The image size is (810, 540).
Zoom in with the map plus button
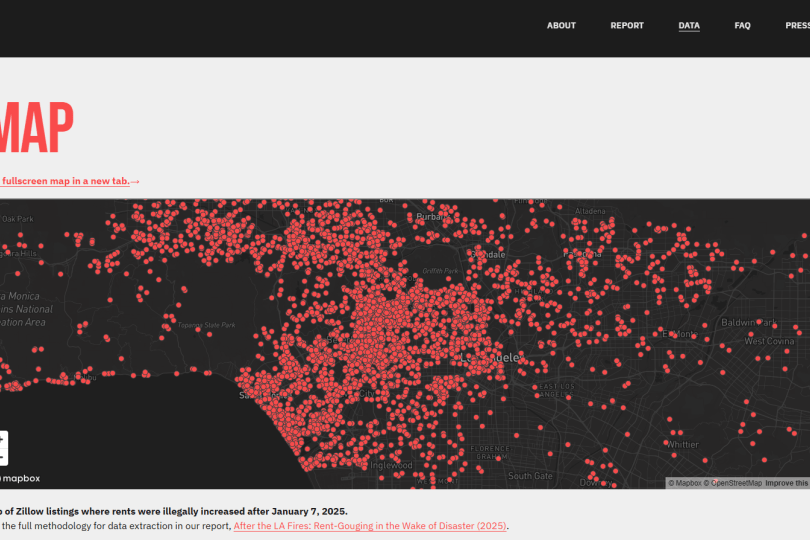click(x=2, y=440)
